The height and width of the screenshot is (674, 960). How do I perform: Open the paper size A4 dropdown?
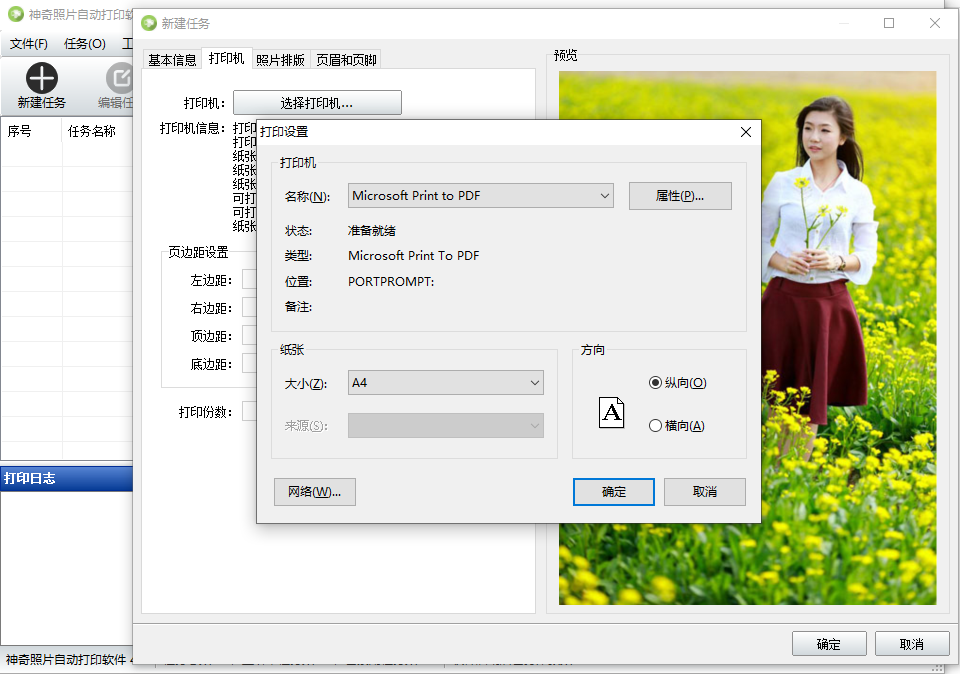click(x=446, y=383)
